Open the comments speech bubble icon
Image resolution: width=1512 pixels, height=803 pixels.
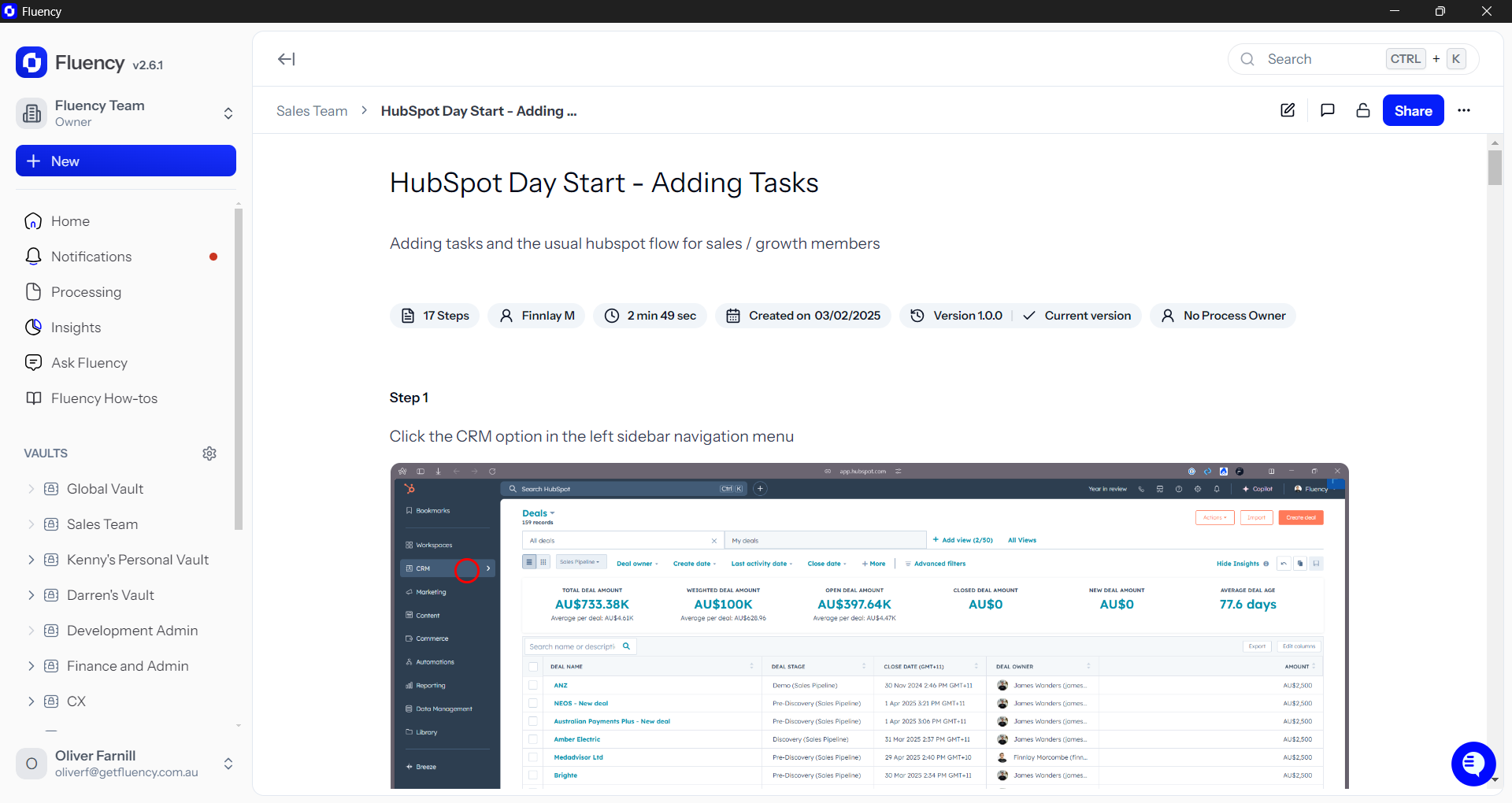point(1328,110)
